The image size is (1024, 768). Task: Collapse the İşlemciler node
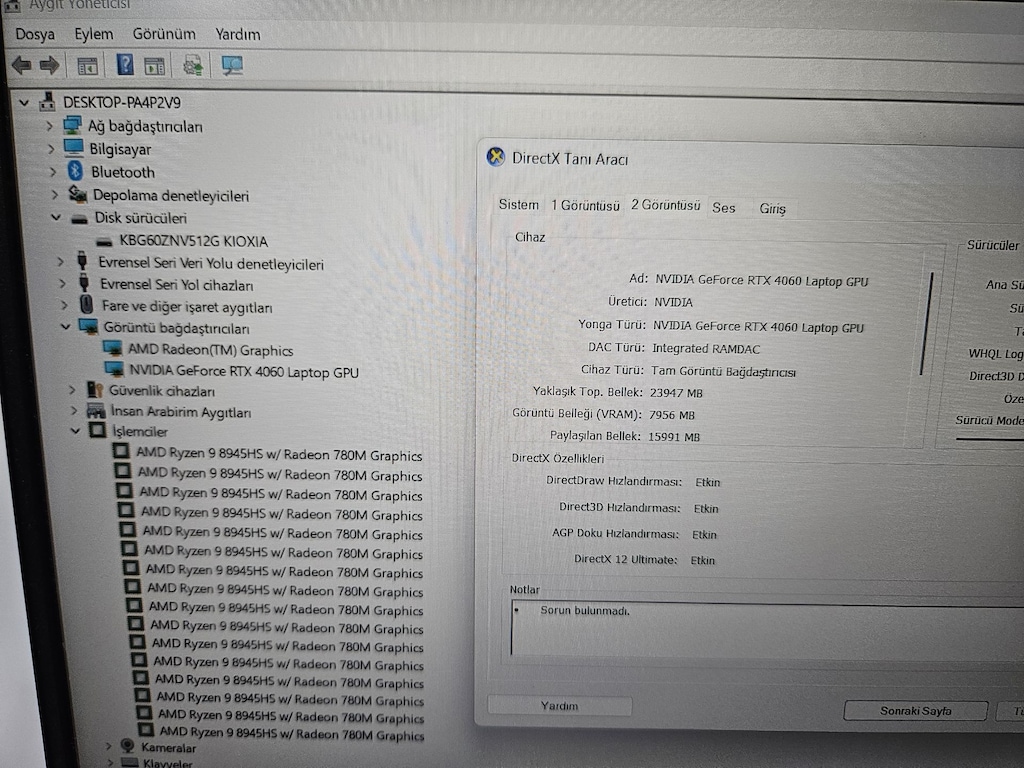tap(76, 430)
